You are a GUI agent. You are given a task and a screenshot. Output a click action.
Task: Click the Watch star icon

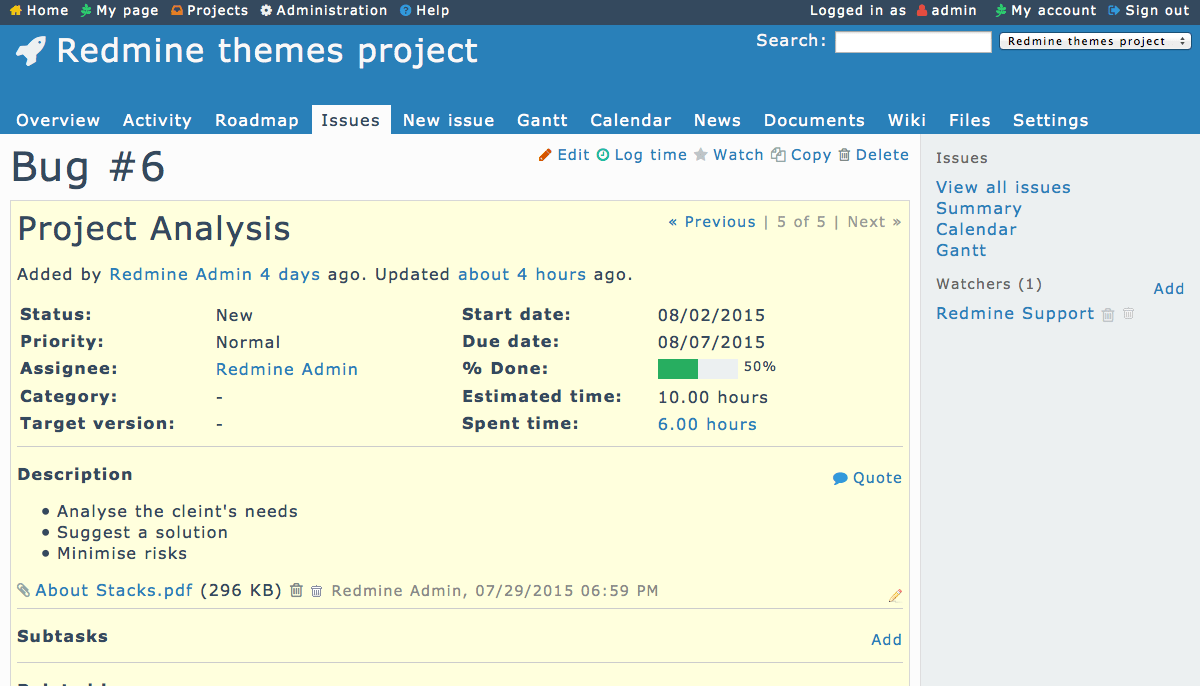pos(701,155)
